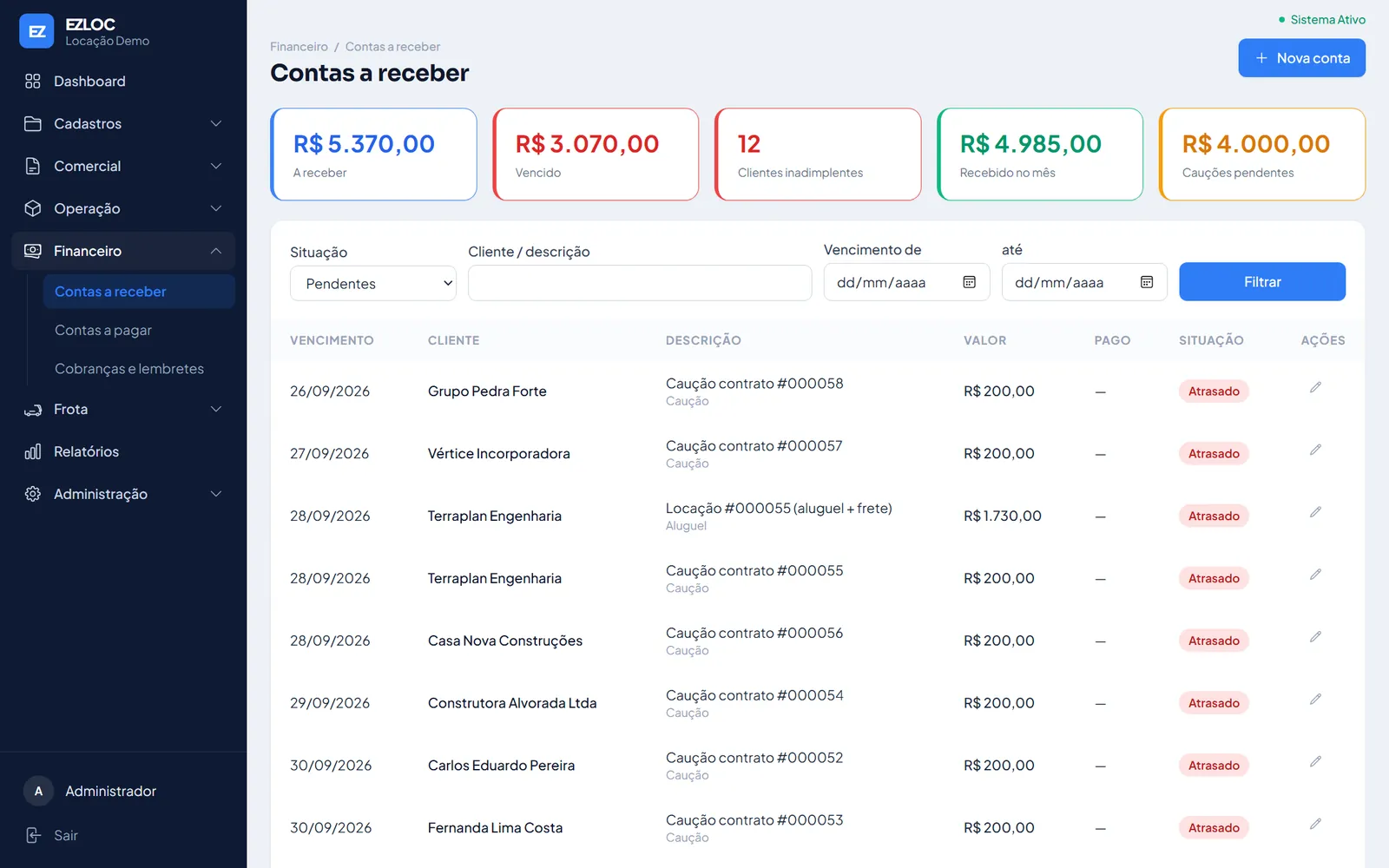Focus the Cliente / descrição search field
Image resolution: width=1389 pixels, height=868 pixels.
click(640, 283)
